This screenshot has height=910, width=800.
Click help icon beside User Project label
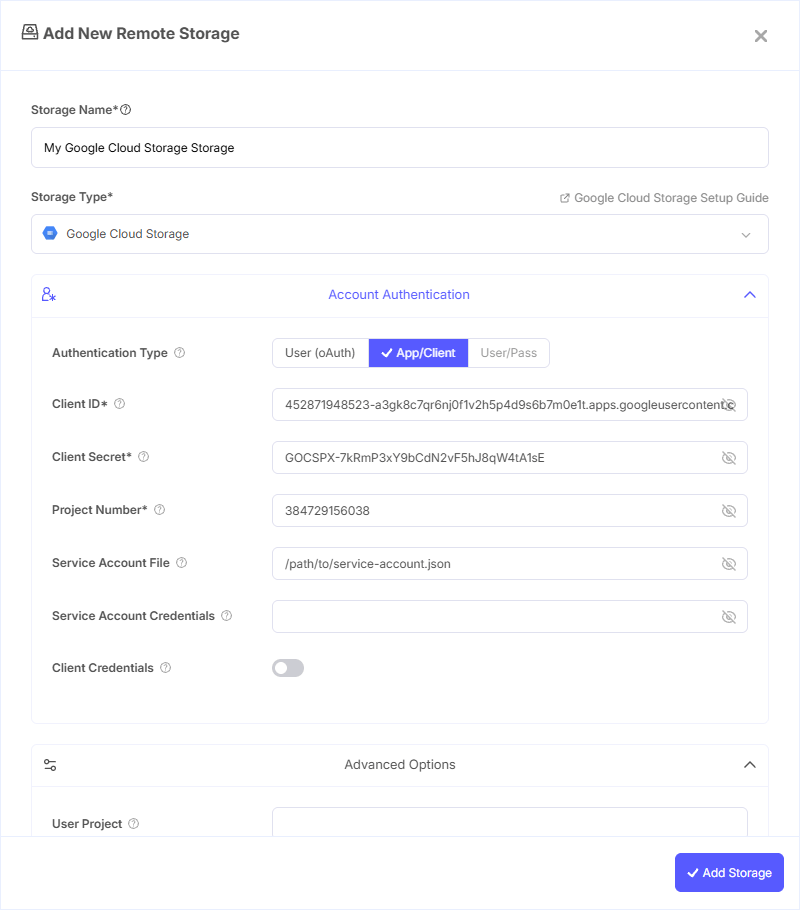[x=134, y=824]
